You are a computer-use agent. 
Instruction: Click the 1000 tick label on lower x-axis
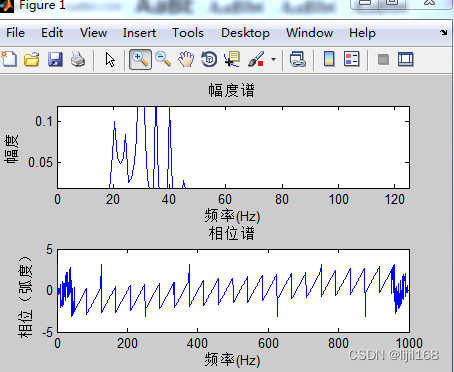[409, 343]
